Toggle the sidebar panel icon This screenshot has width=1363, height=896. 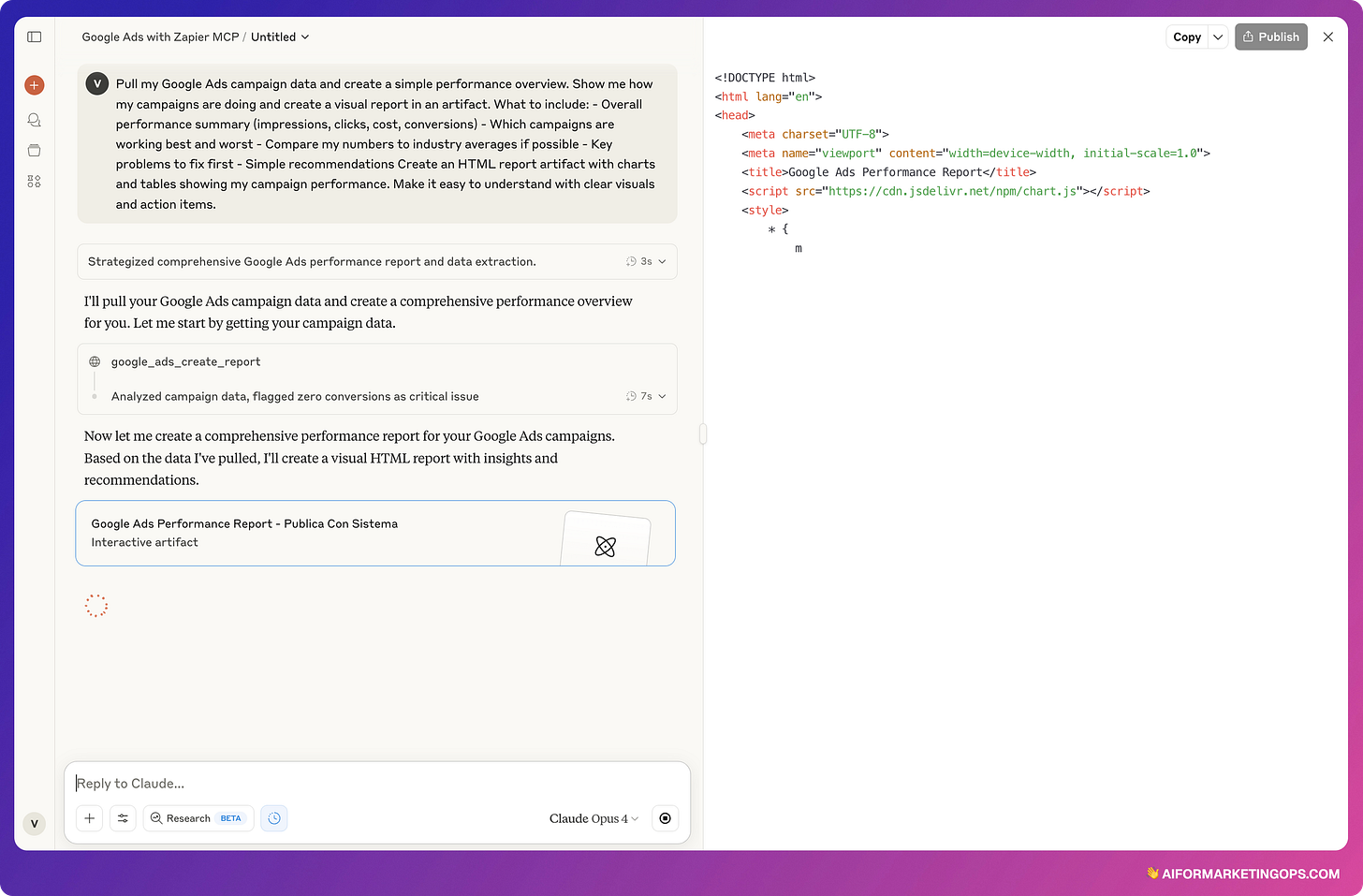(x=35, y=37)
